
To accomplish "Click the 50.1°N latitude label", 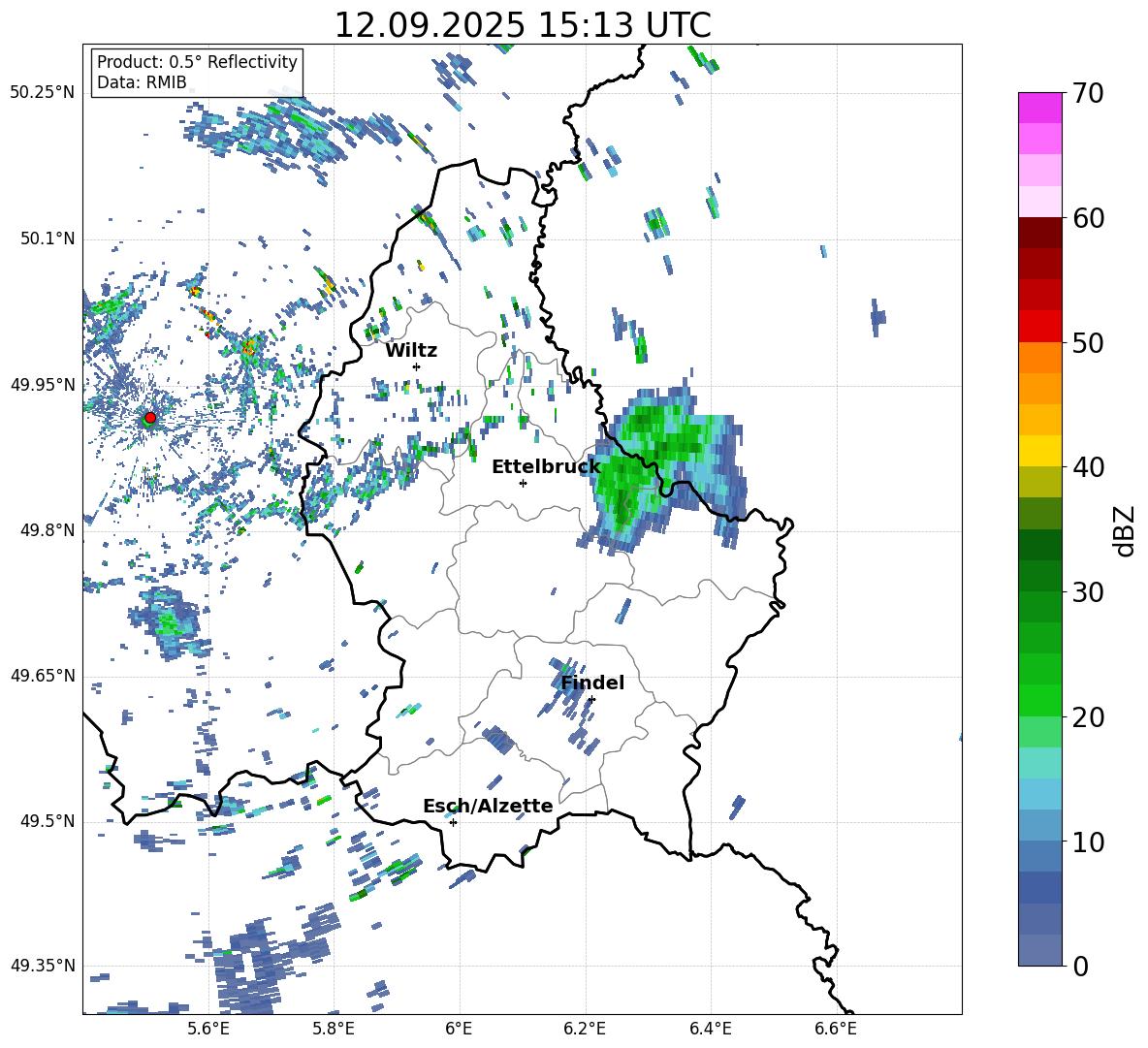I will [47, 238].
